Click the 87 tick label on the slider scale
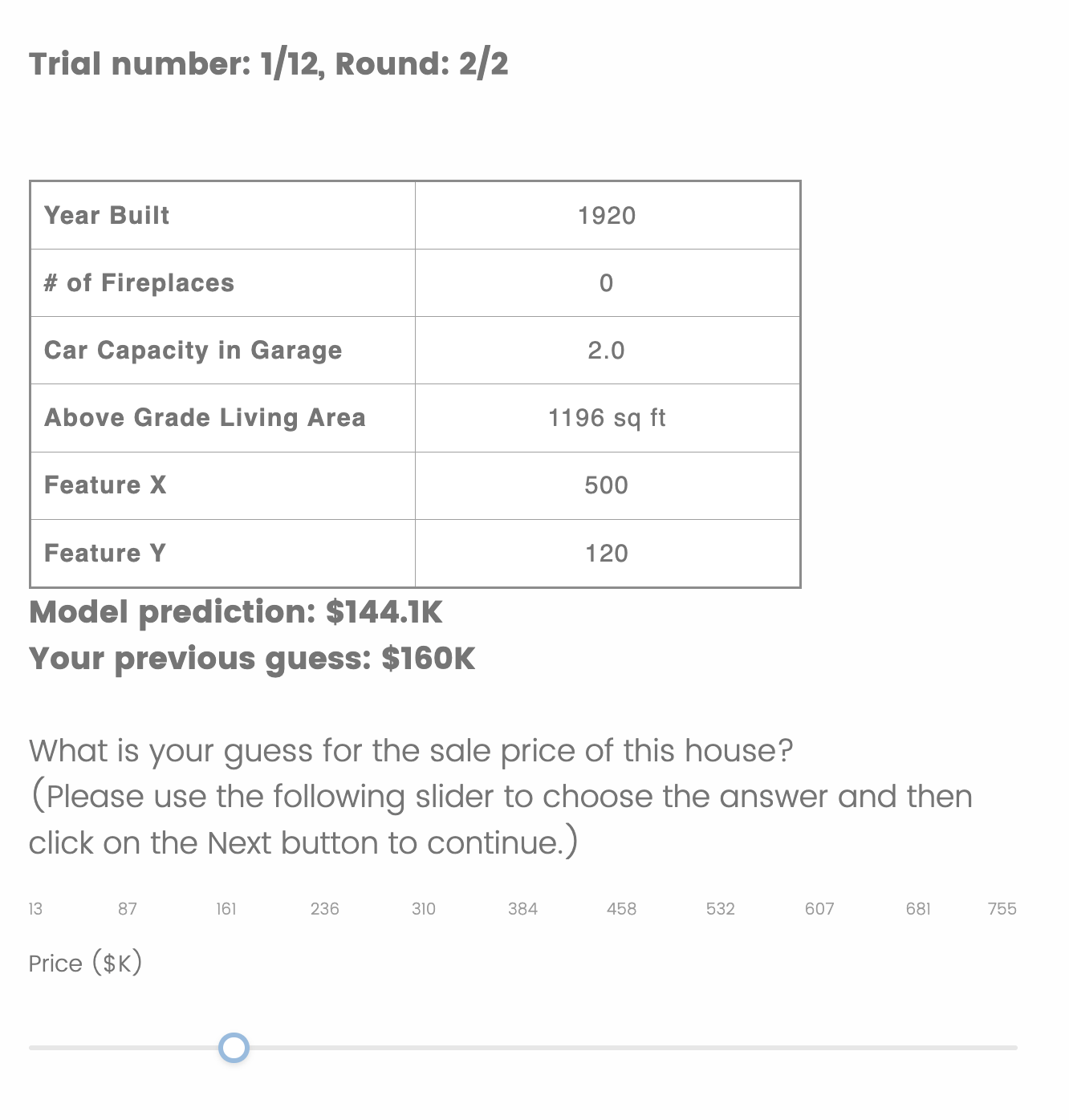The width and height of the screenshot is (1069, 1120). pyautogui.click(x=128, y=909)
